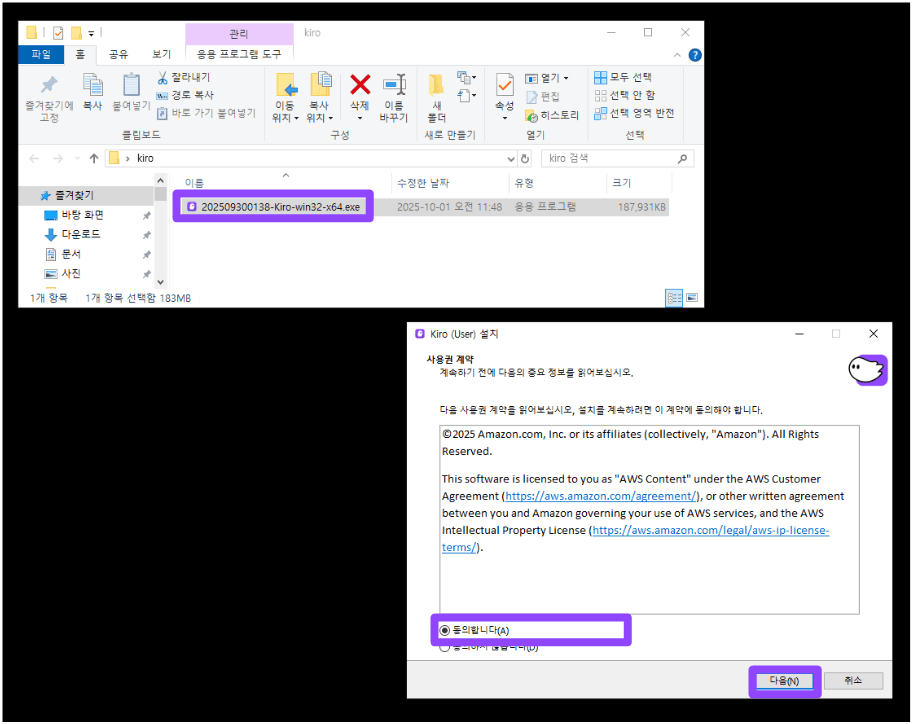The width and height of the screenshot is (912, 724).
Task: Select the agree (동의합니다) radio button
Action: [x=445, y=630]
